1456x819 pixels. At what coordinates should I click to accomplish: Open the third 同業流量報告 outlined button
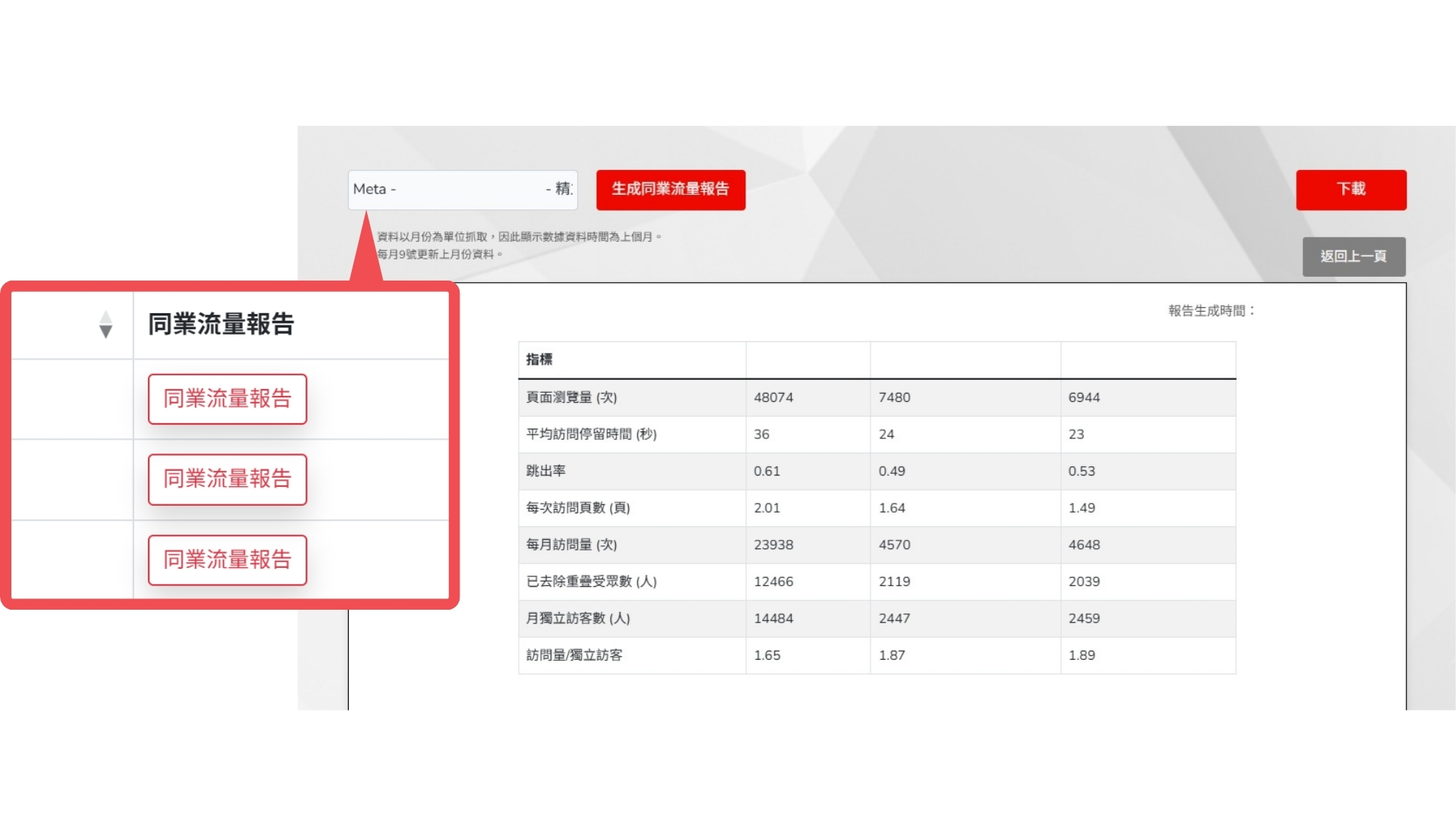pyautogui.click(x=227, y=560)
